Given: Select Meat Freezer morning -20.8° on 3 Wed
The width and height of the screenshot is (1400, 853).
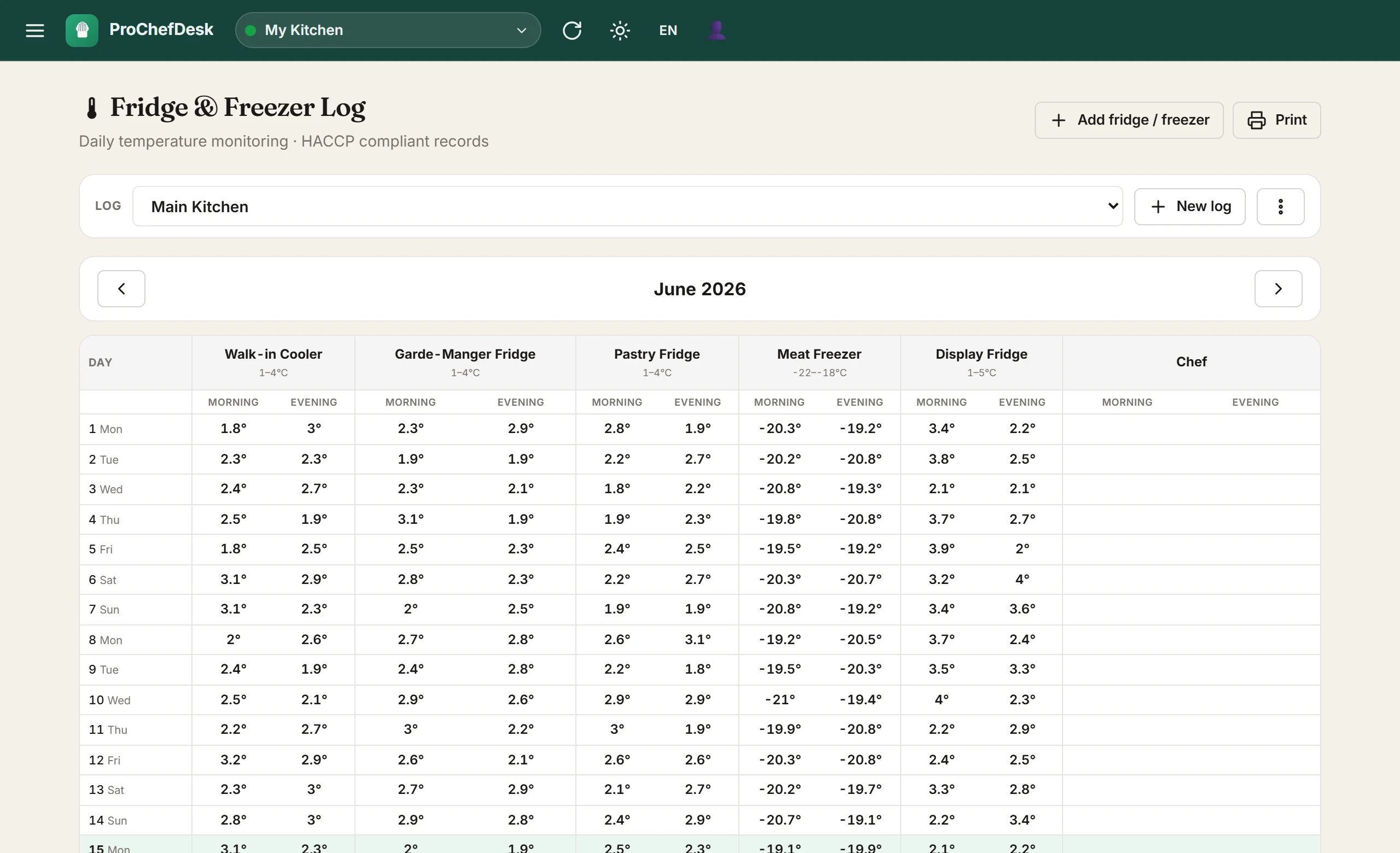Looking at the screenshot, I should pos(779,489).
